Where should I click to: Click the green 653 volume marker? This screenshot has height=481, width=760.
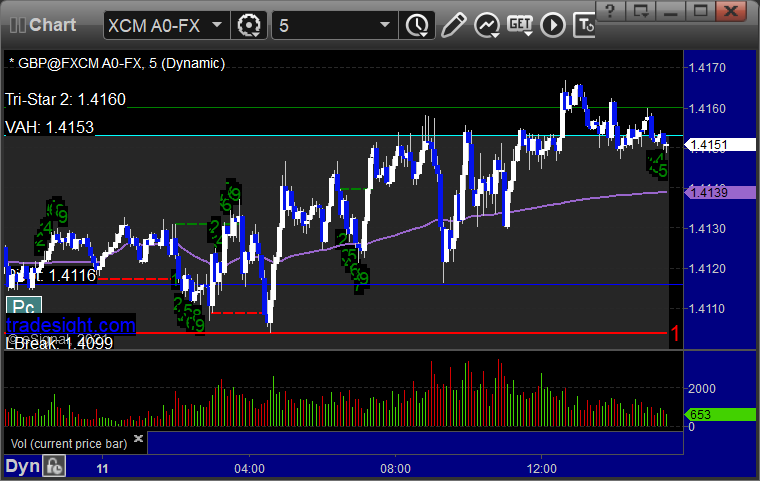pos(720,415)
